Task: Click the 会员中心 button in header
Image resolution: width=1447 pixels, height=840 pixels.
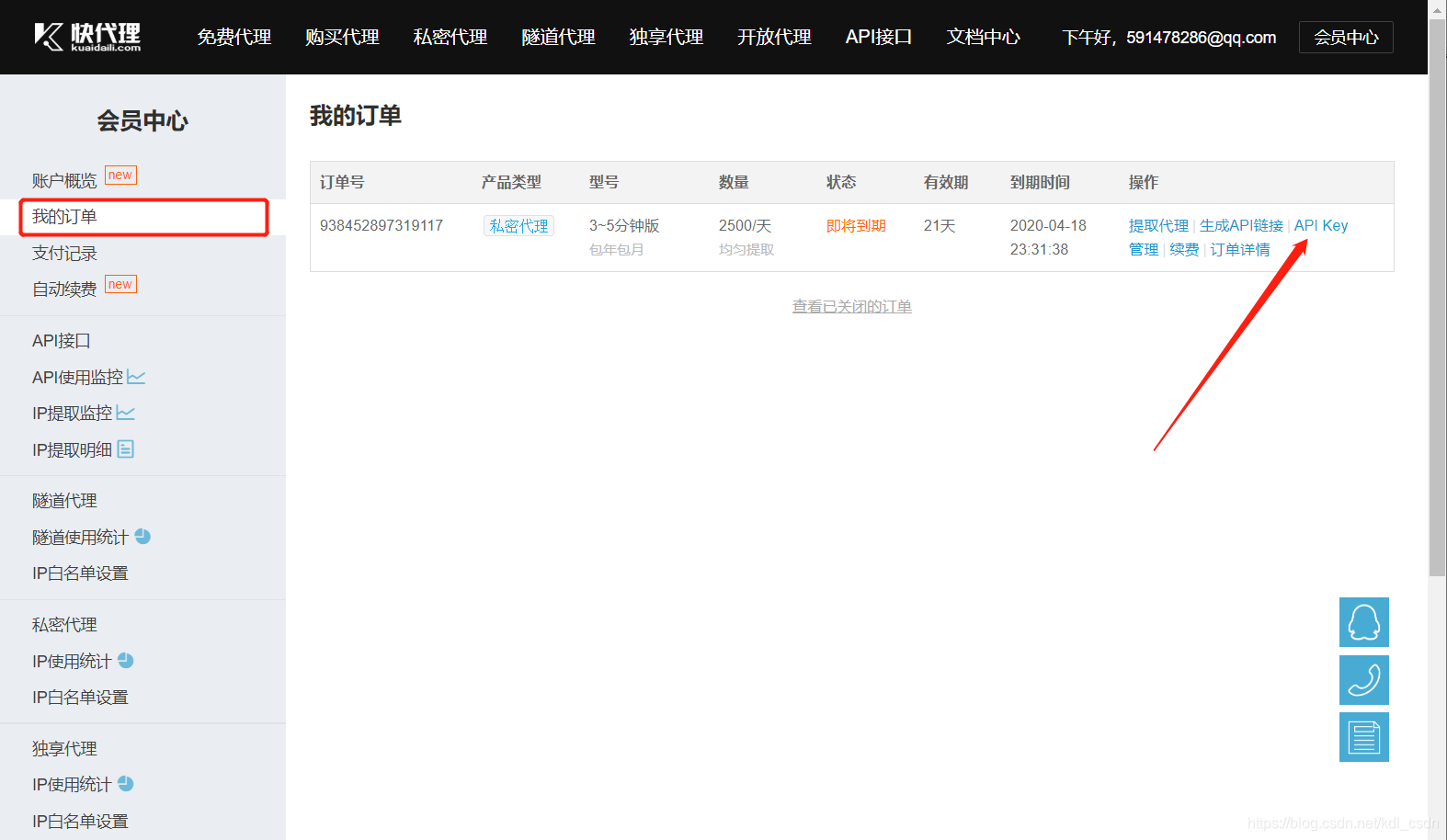Action: pos(1346,37)
